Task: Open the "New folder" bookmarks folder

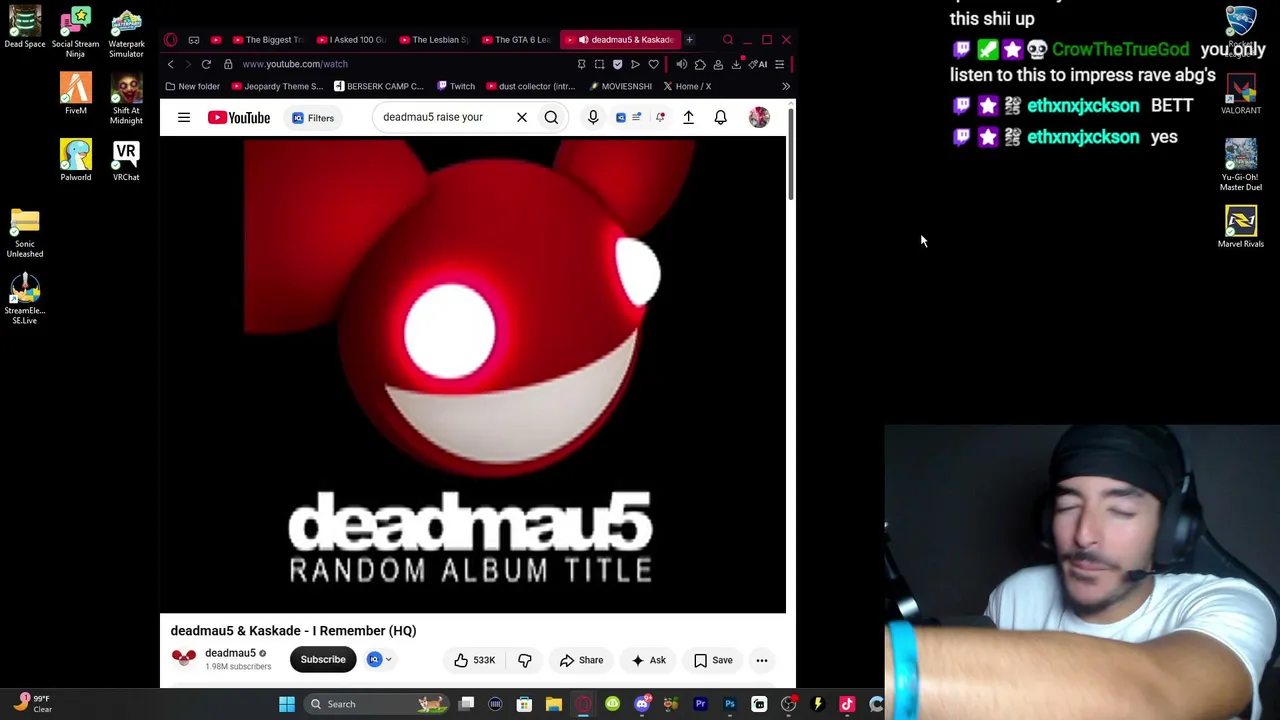Action: click(193, 86)
